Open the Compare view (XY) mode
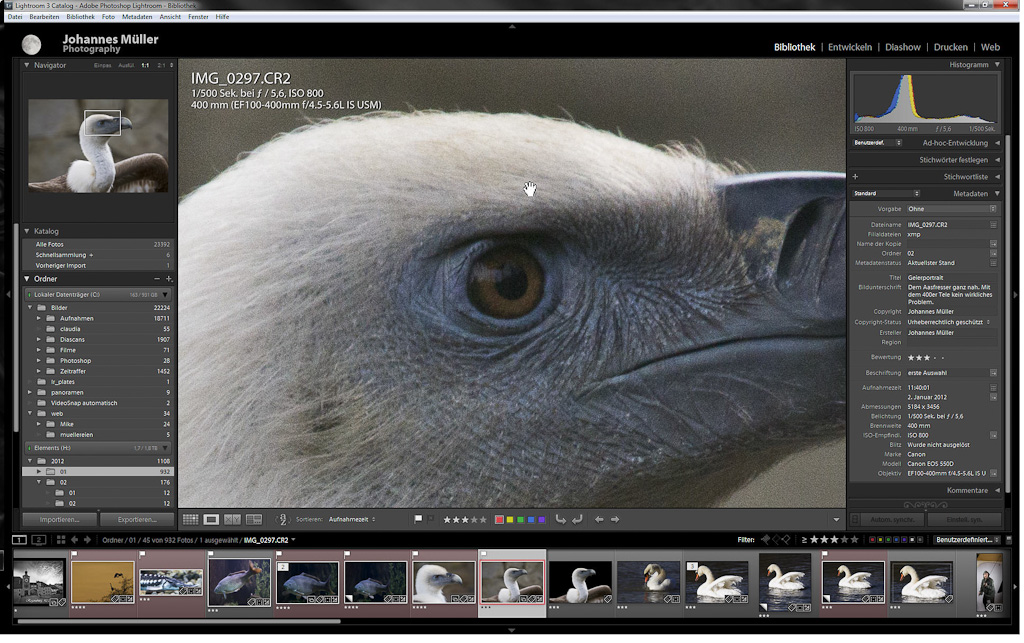This screenshot has width=1024, height=643. click(x=232, y=520)
